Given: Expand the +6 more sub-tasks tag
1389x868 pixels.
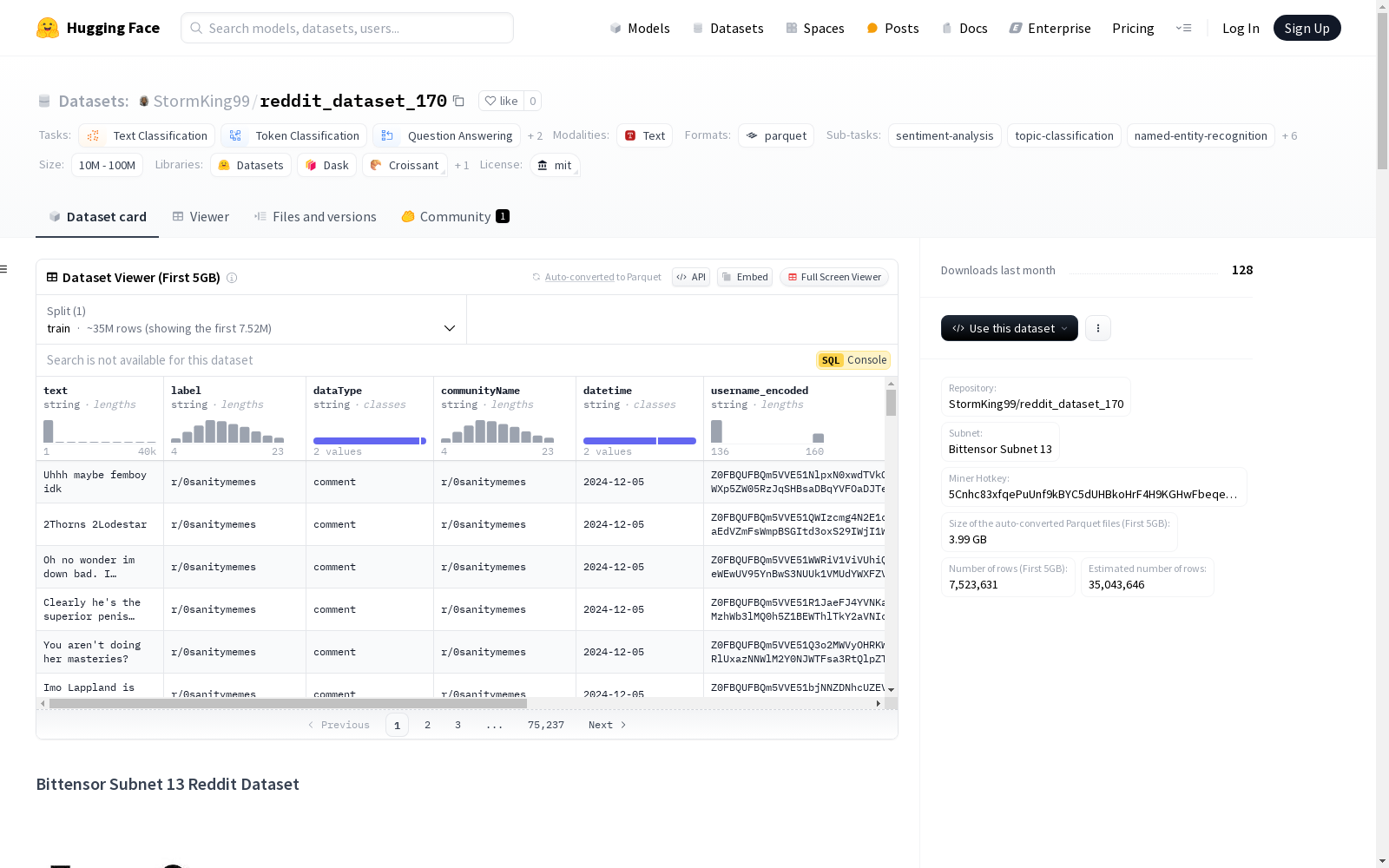Looking at the screenshot, I should point(1289,136).
